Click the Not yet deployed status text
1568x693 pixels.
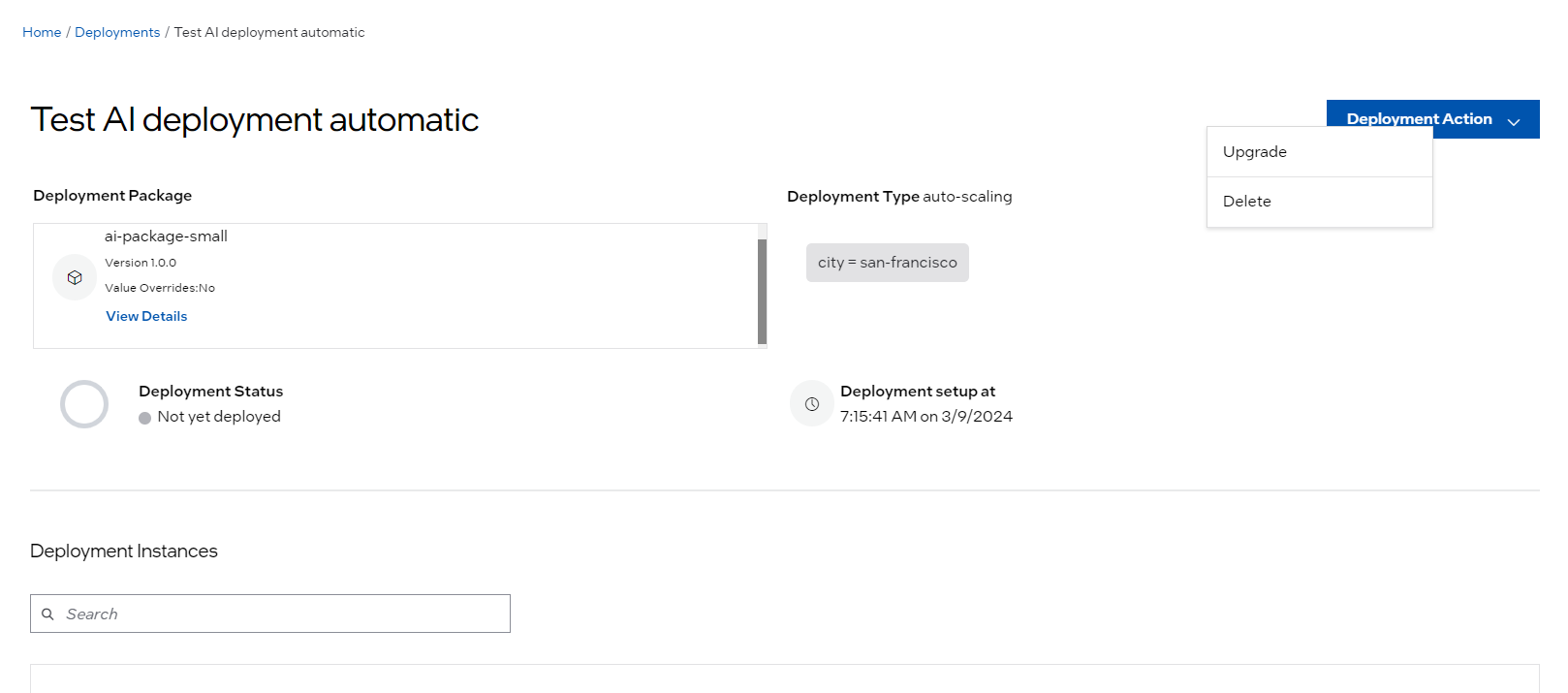pyautogui.click(x=219, y=417)
